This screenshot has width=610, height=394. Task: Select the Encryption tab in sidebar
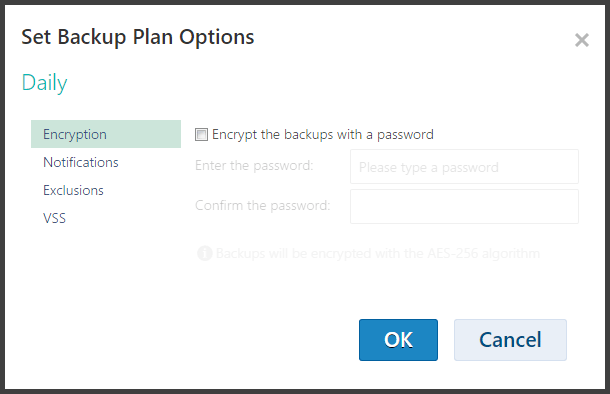tap(106, 134)
